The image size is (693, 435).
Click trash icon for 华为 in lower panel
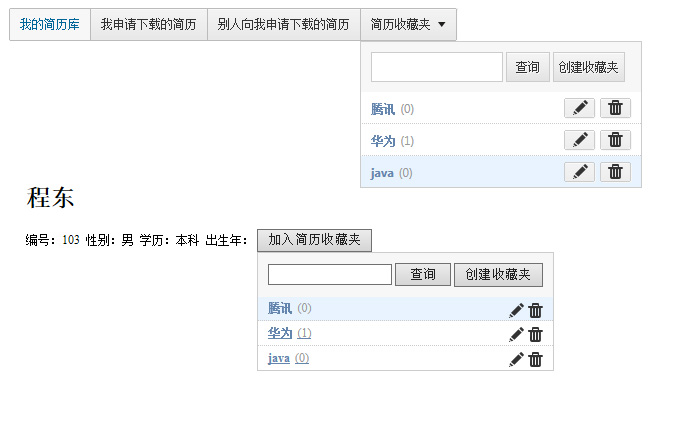pos(535,335)
